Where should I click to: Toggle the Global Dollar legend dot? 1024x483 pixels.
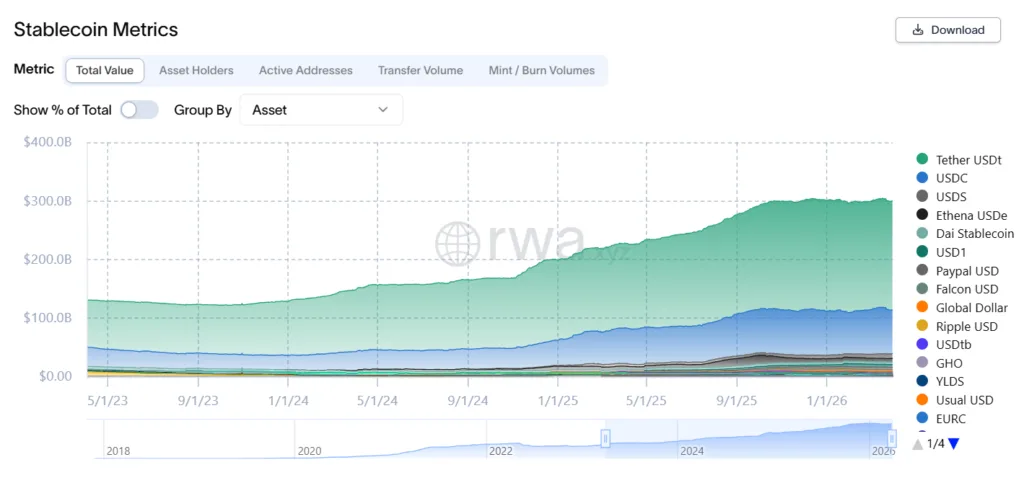922,307
